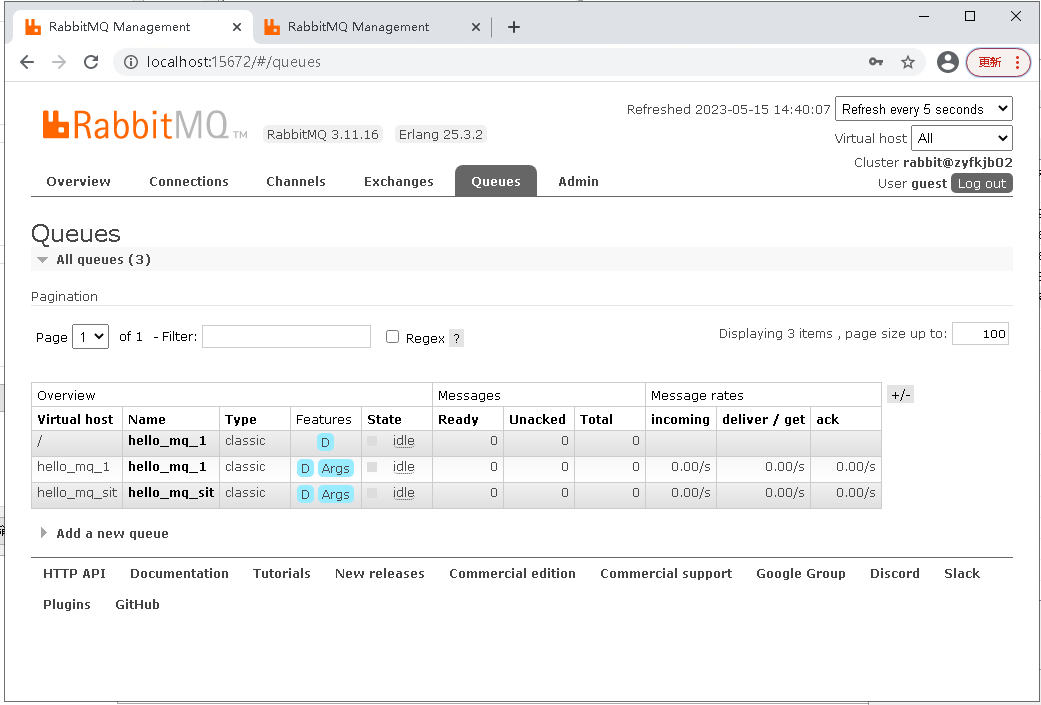This screenshot has width=1041, height=705.
Task: View site information icon in address bar
Action: click(131, 62)
